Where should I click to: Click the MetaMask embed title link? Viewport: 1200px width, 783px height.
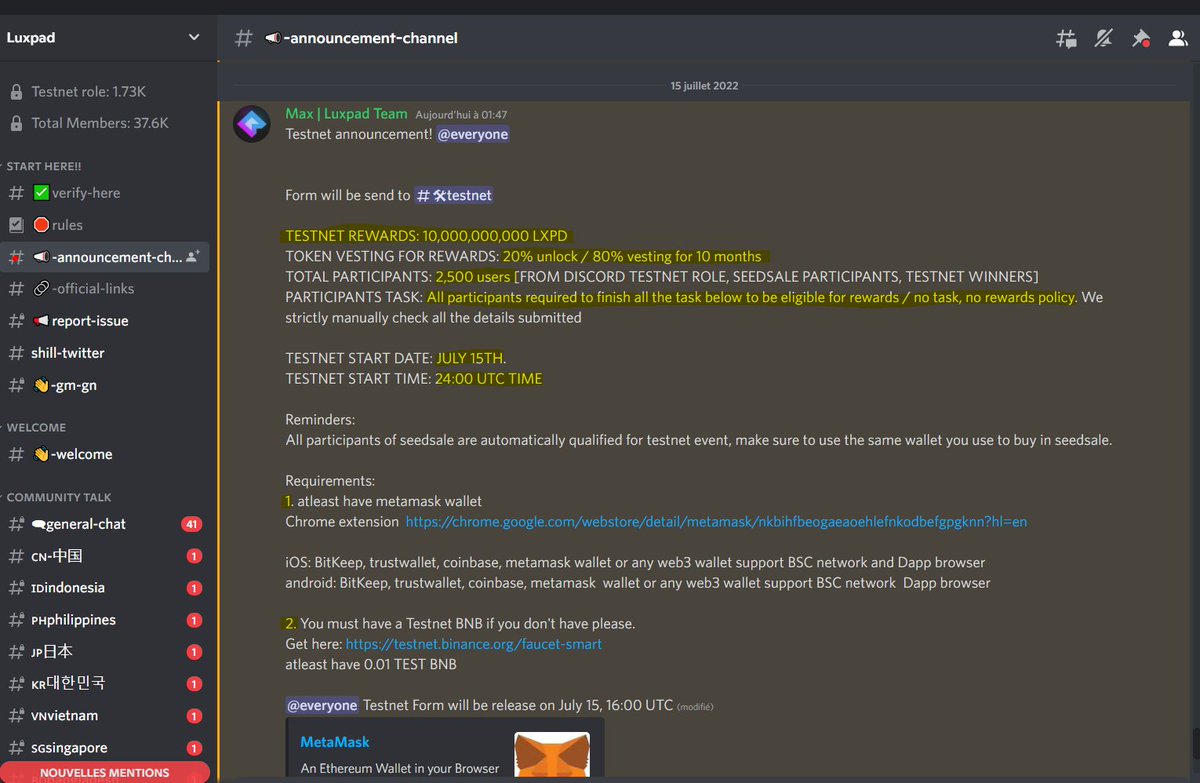[335, 742]
